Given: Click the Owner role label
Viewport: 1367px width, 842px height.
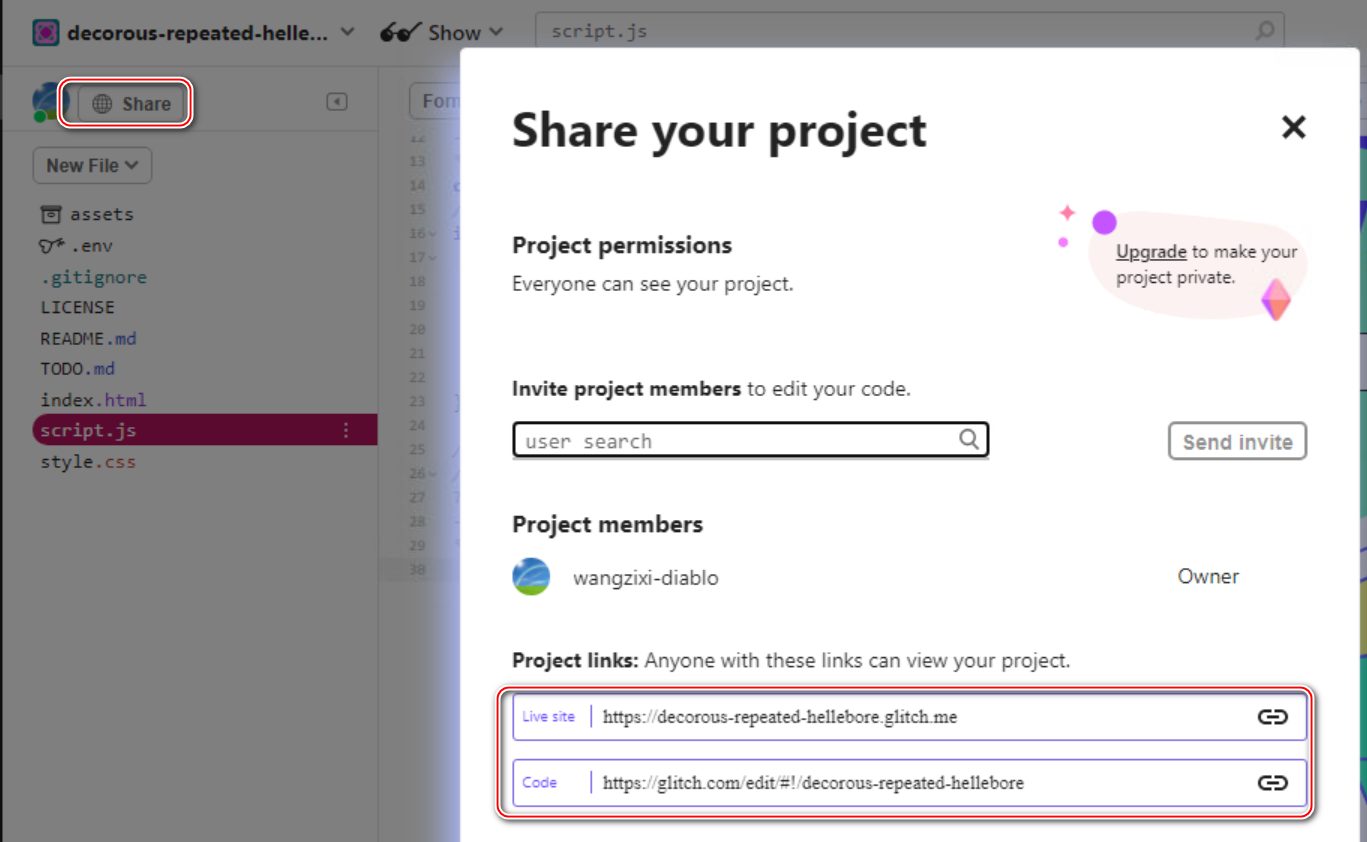Looking at the screenshot, I should [1208, 576].
